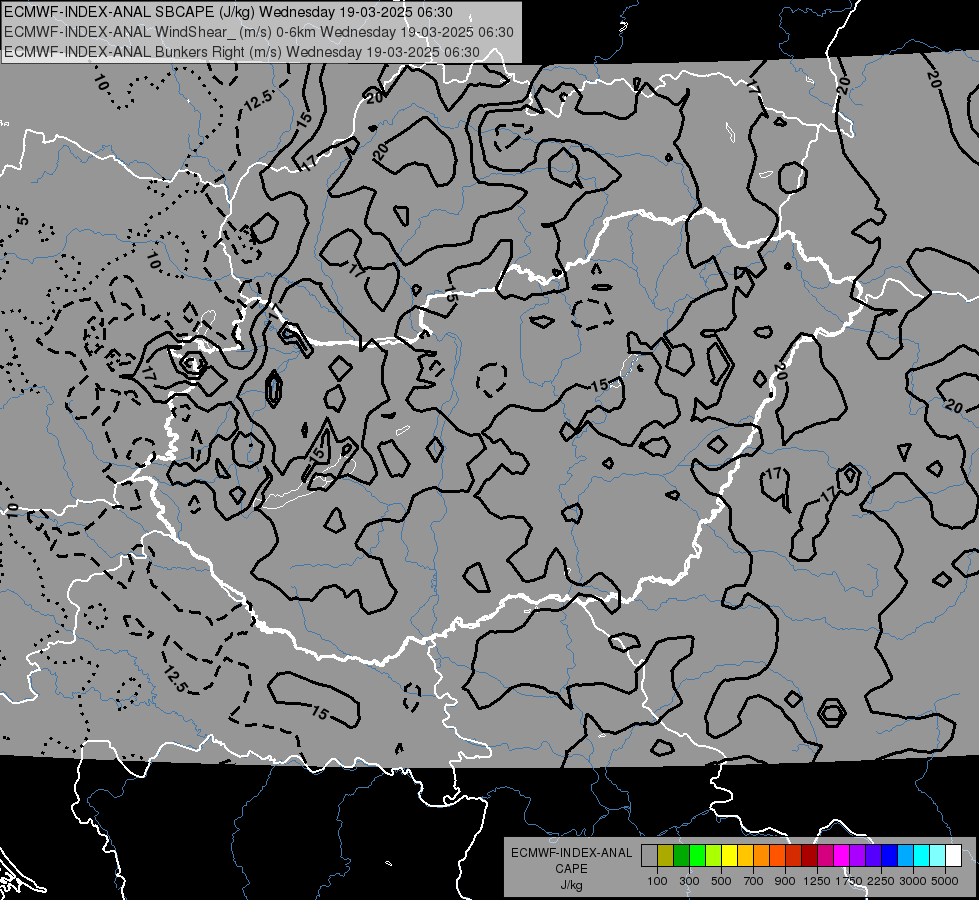Click the pure blue swatch after the 2250 tick

(x=890, y=855)
